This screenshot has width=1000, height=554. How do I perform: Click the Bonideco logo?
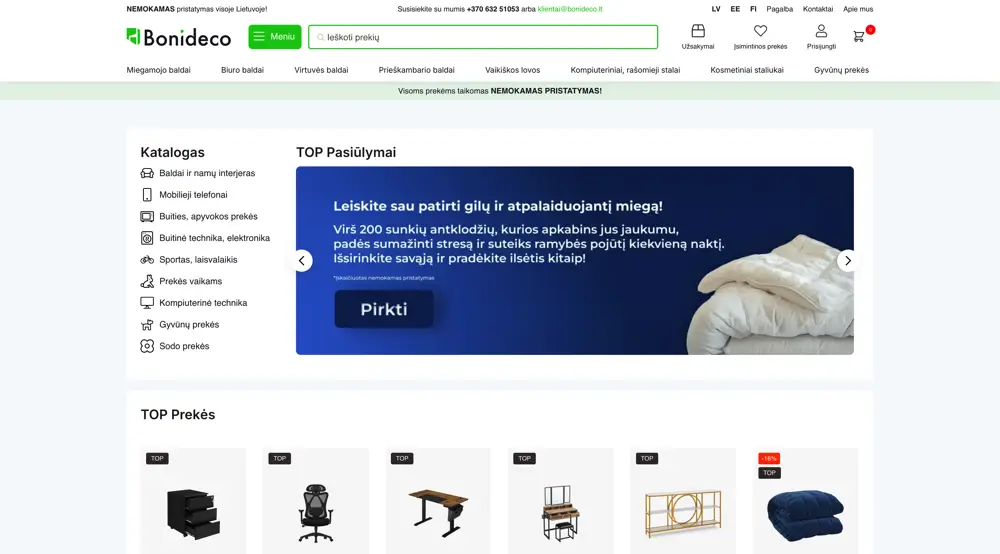click(x=179, y=37)
